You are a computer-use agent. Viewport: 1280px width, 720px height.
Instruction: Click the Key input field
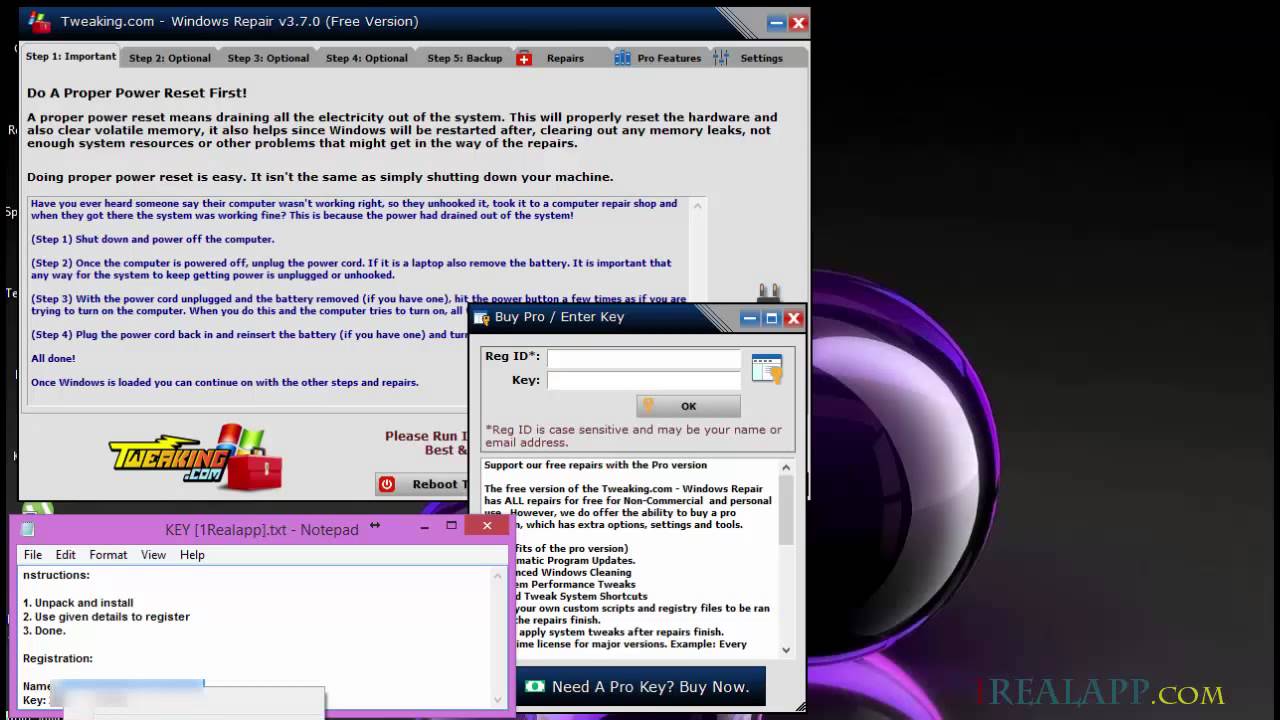643,380
